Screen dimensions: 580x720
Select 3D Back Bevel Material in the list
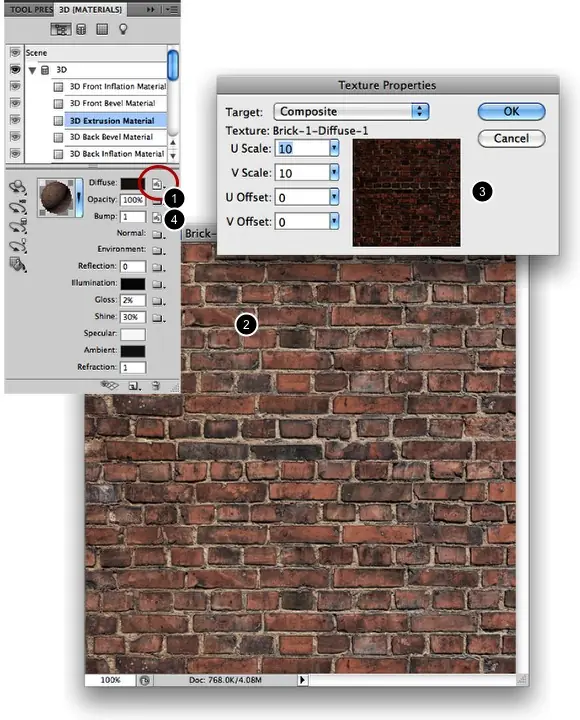[111, 137]
